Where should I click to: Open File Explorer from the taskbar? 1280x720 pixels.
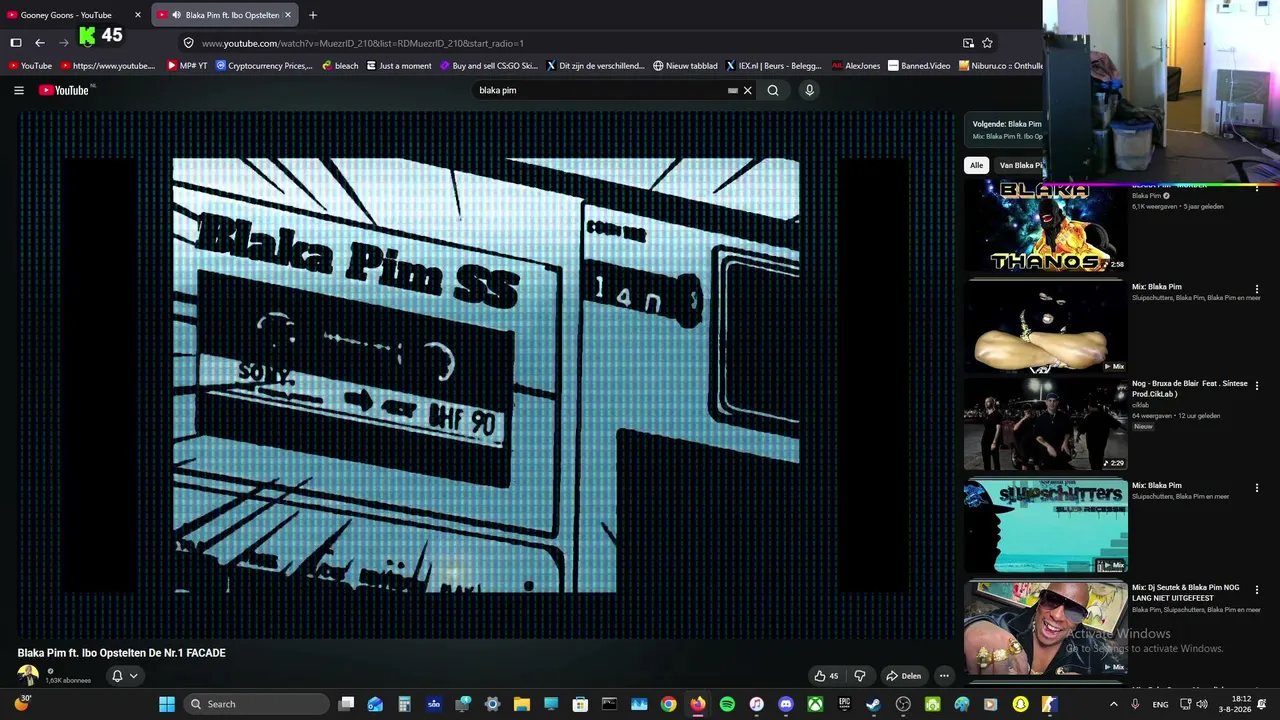(x=521, y=704)
